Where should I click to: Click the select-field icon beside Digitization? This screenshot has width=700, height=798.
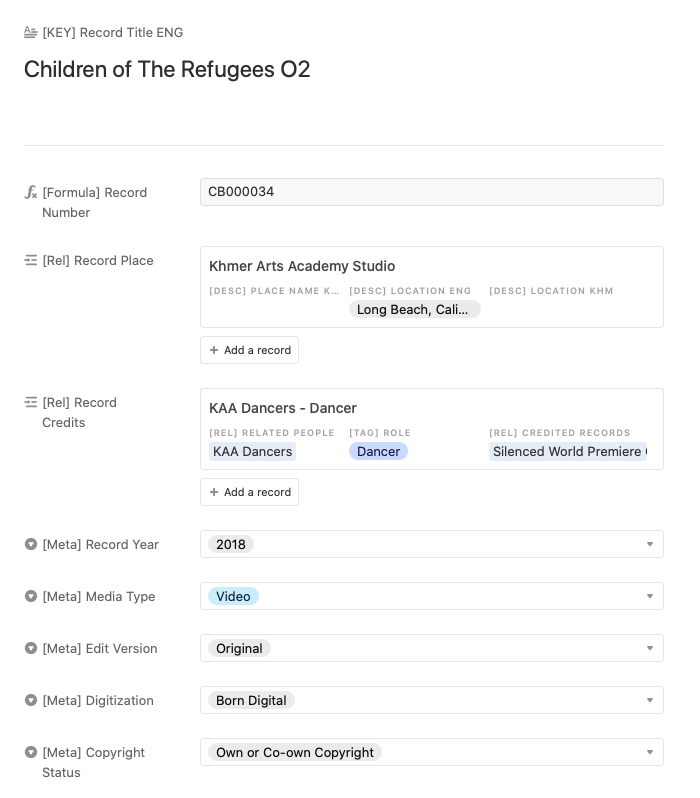tap(31, 700)
